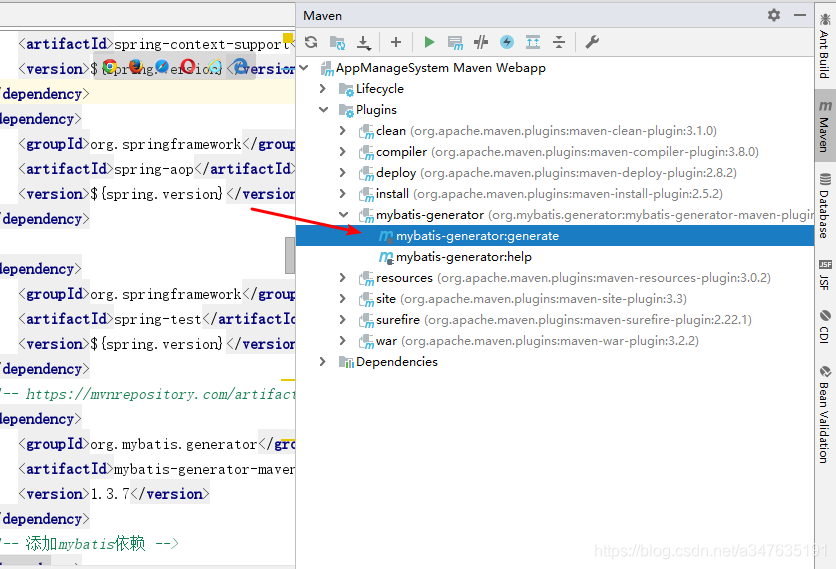The image size is (836, 569).
Task: Run Maven build with green play icon
Action: pyautogui.click(x=429, y=42)
